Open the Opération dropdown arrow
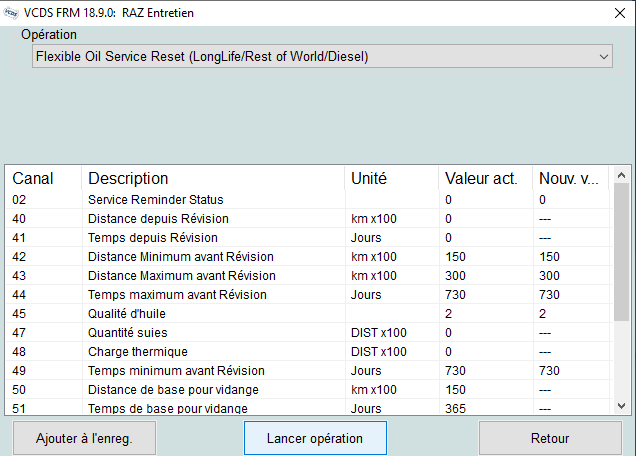The height and width of the screenshot is (456, 636). [x=604, y=56]
